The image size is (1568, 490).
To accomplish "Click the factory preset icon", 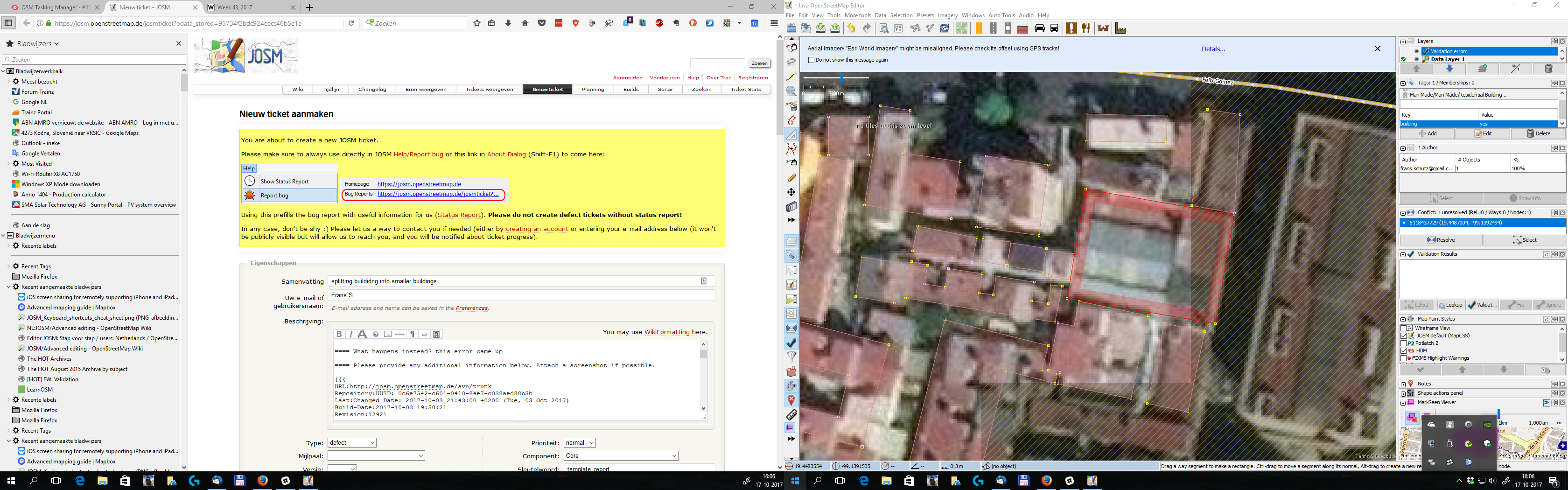I will coord(1120,28).
